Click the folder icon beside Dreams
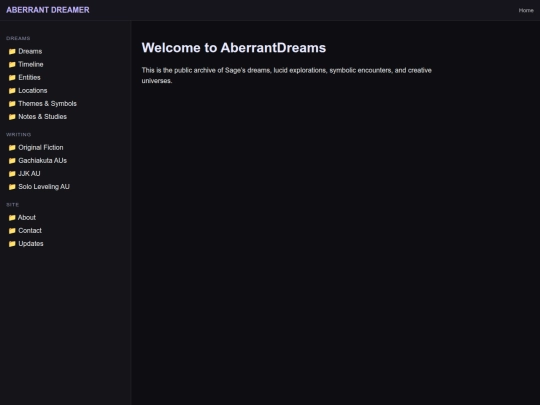 (12, 51)
